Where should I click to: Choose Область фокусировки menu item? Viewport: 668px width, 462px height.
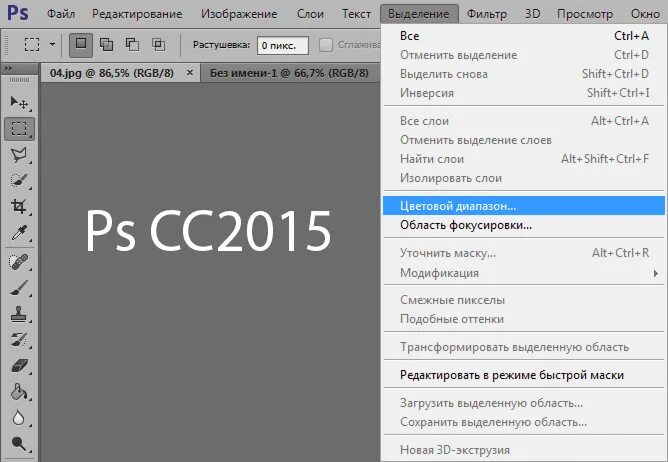point(524,225)
